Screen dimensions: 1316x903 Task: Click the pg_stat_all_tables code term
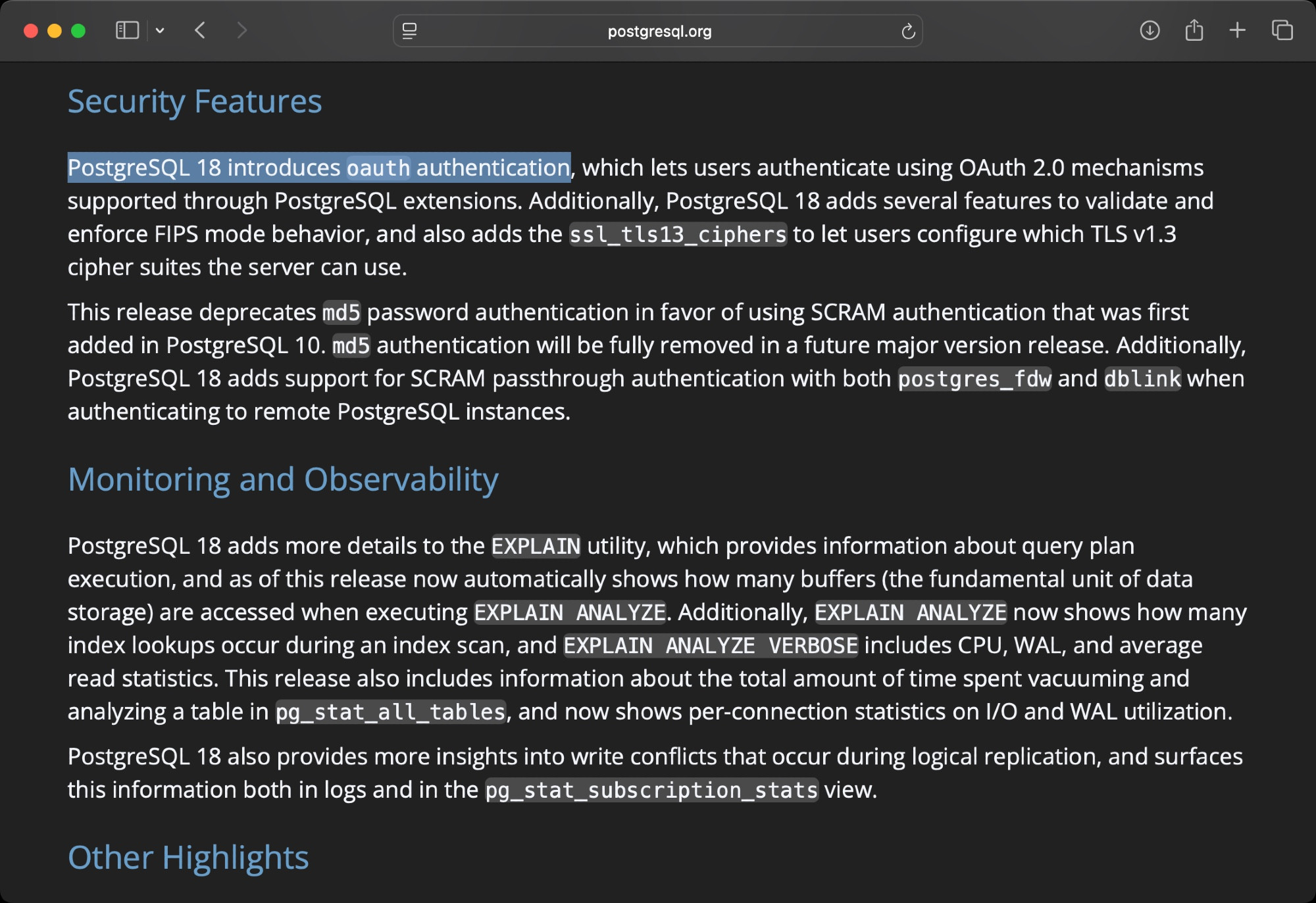click(390, 712)
